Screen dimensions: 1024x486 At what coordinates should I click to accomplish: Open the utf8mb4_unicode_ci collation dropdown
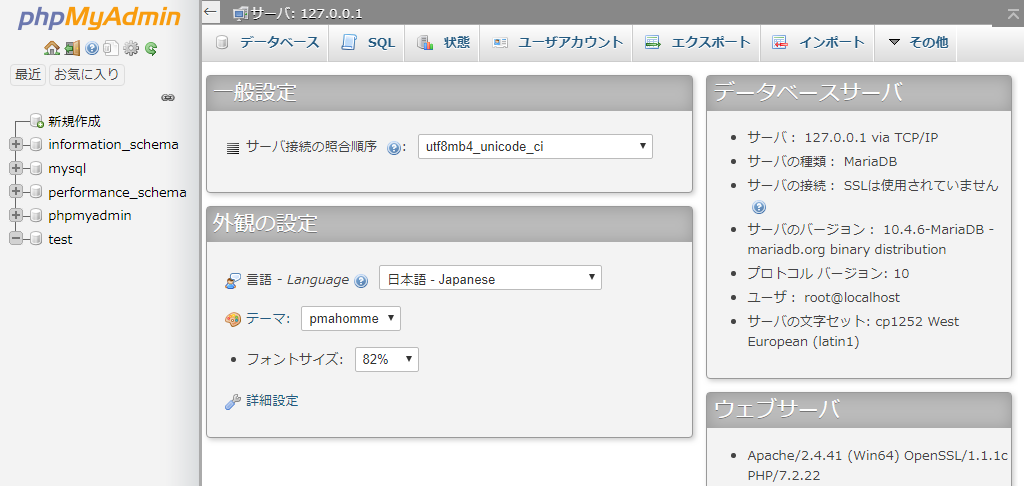tap(535, 147)
